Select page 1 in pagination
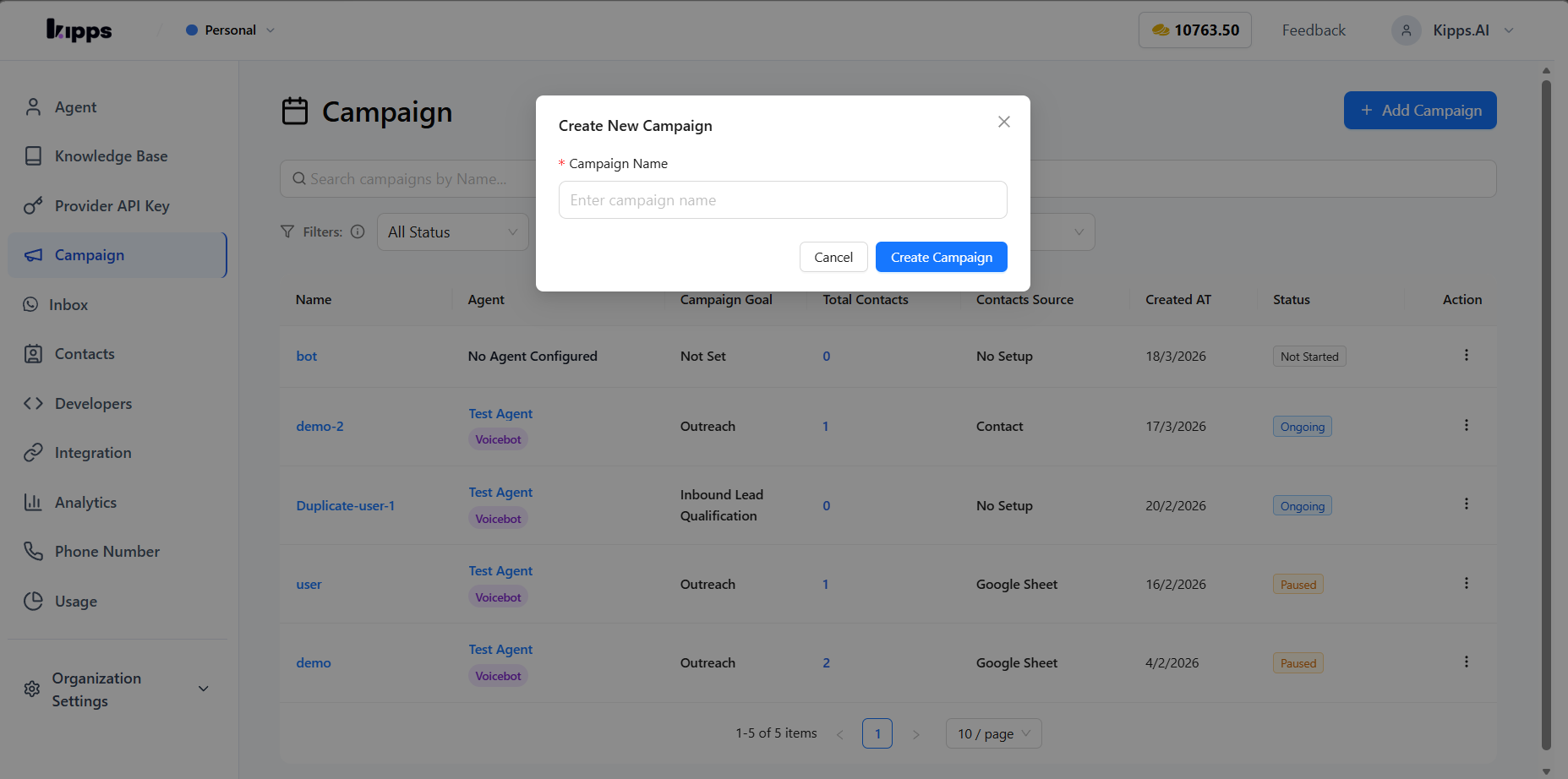The height and width of the screenshot is (779, 1568). click(x=877, y=733)
